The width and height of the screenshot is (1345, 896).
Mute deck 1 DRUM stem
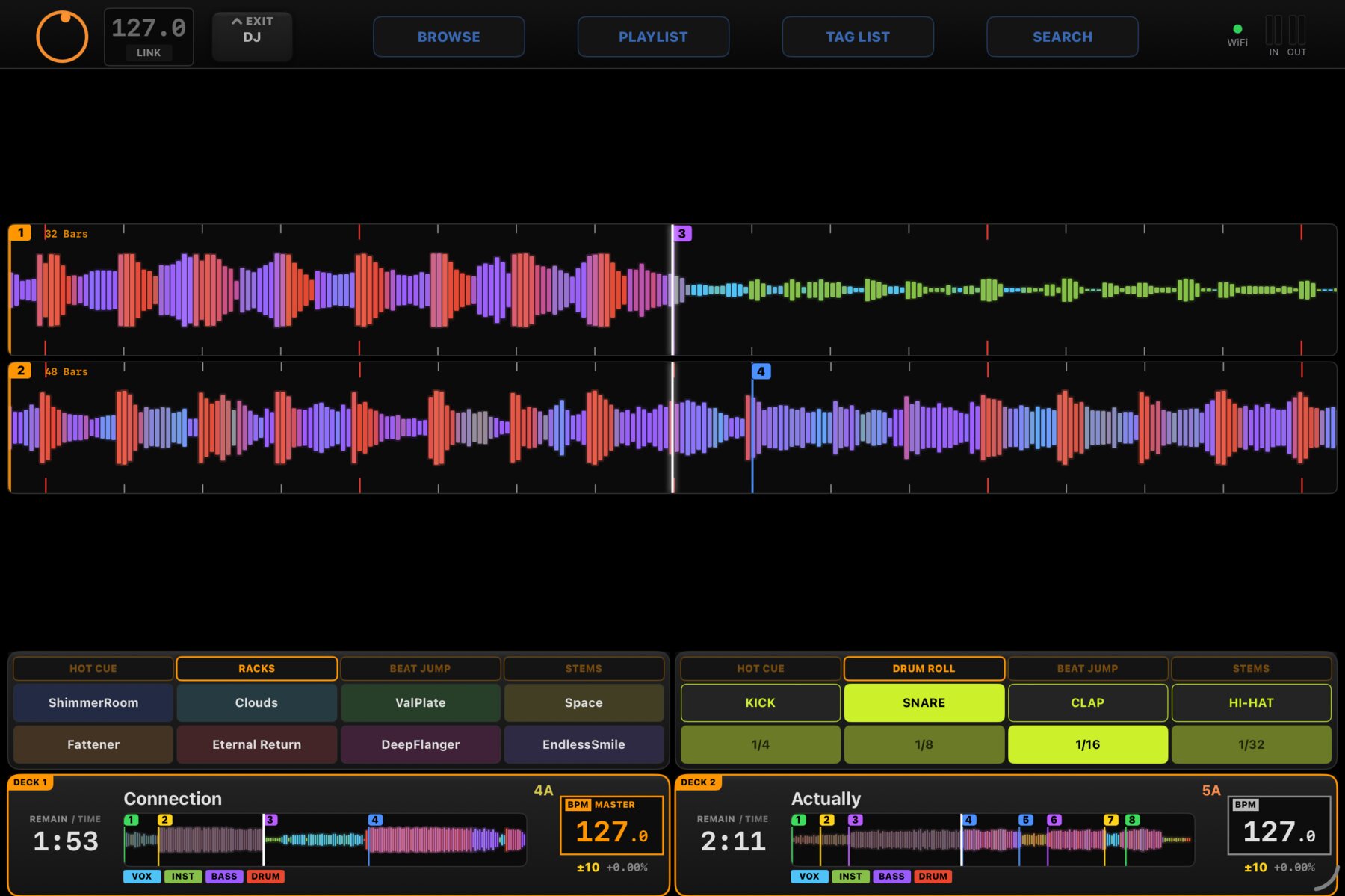pos(265,876)
